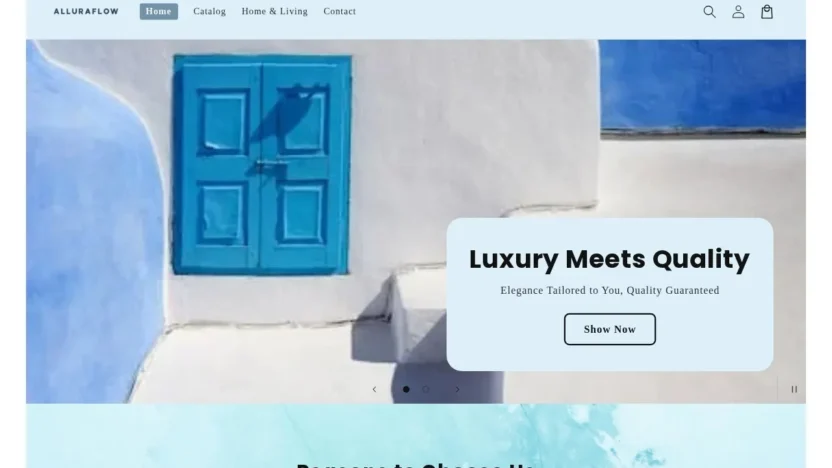
Task: Click the Luxury Meets Quality headline
Action: click(x=609, y=259)
